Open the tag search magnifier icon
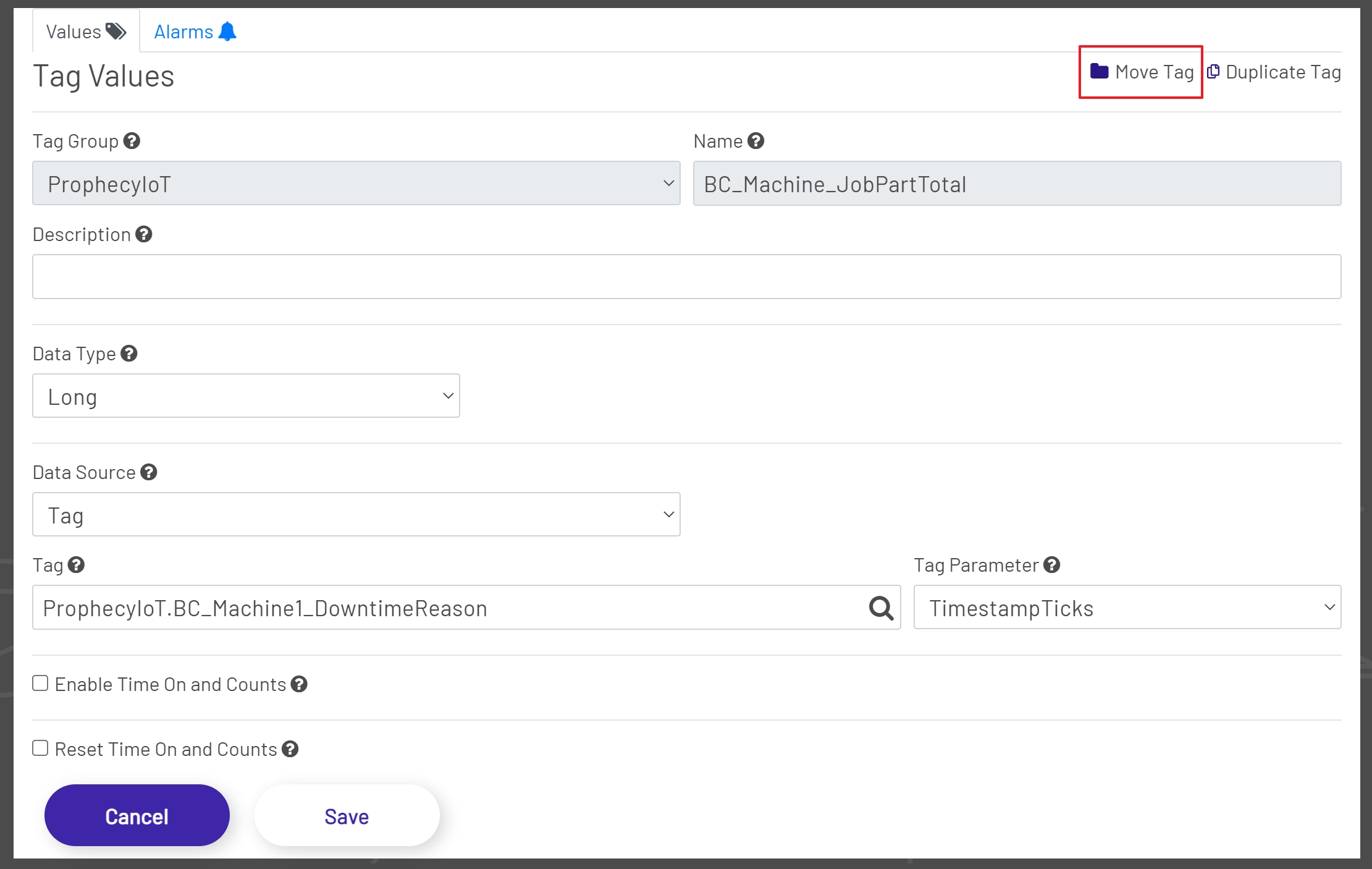The image size is (1372, 869). (880, 608)
